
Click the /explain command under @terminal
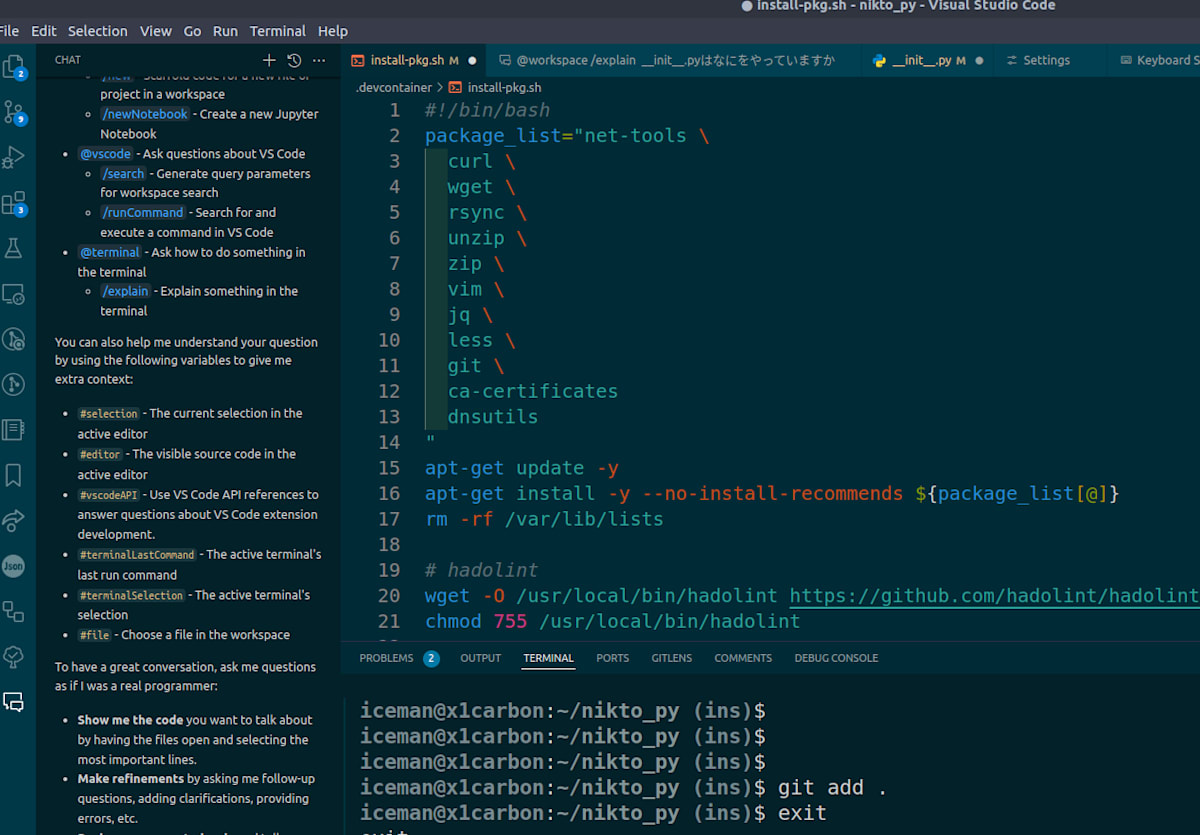(x=126, y=291)
